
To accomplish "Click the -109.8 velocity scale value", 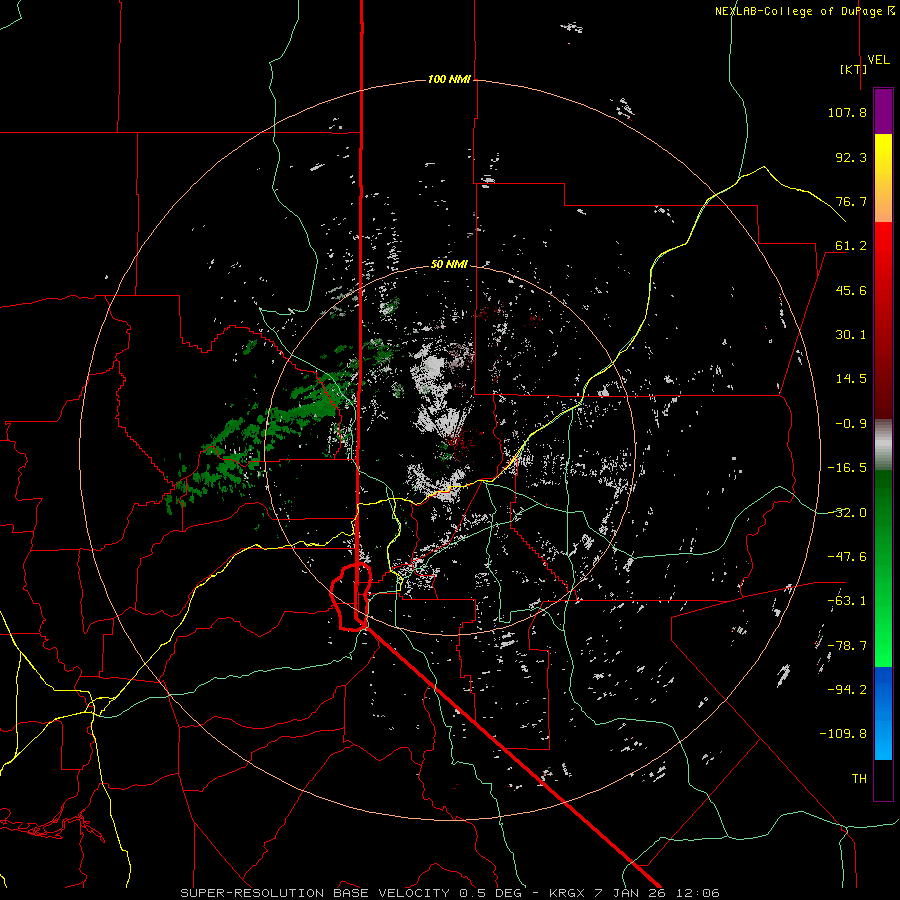I will click(843, 734).
